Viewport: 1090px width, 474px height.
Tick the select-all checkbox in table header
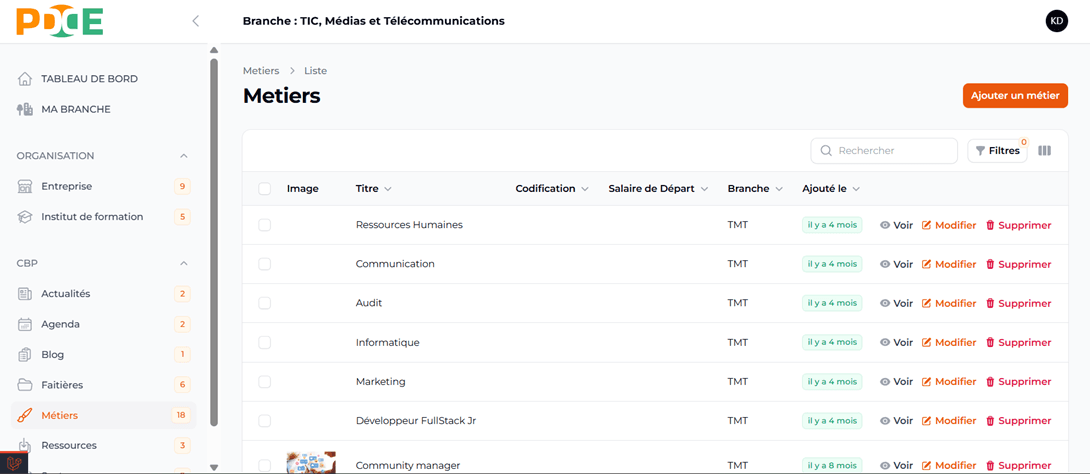click(x=264, y=189)
